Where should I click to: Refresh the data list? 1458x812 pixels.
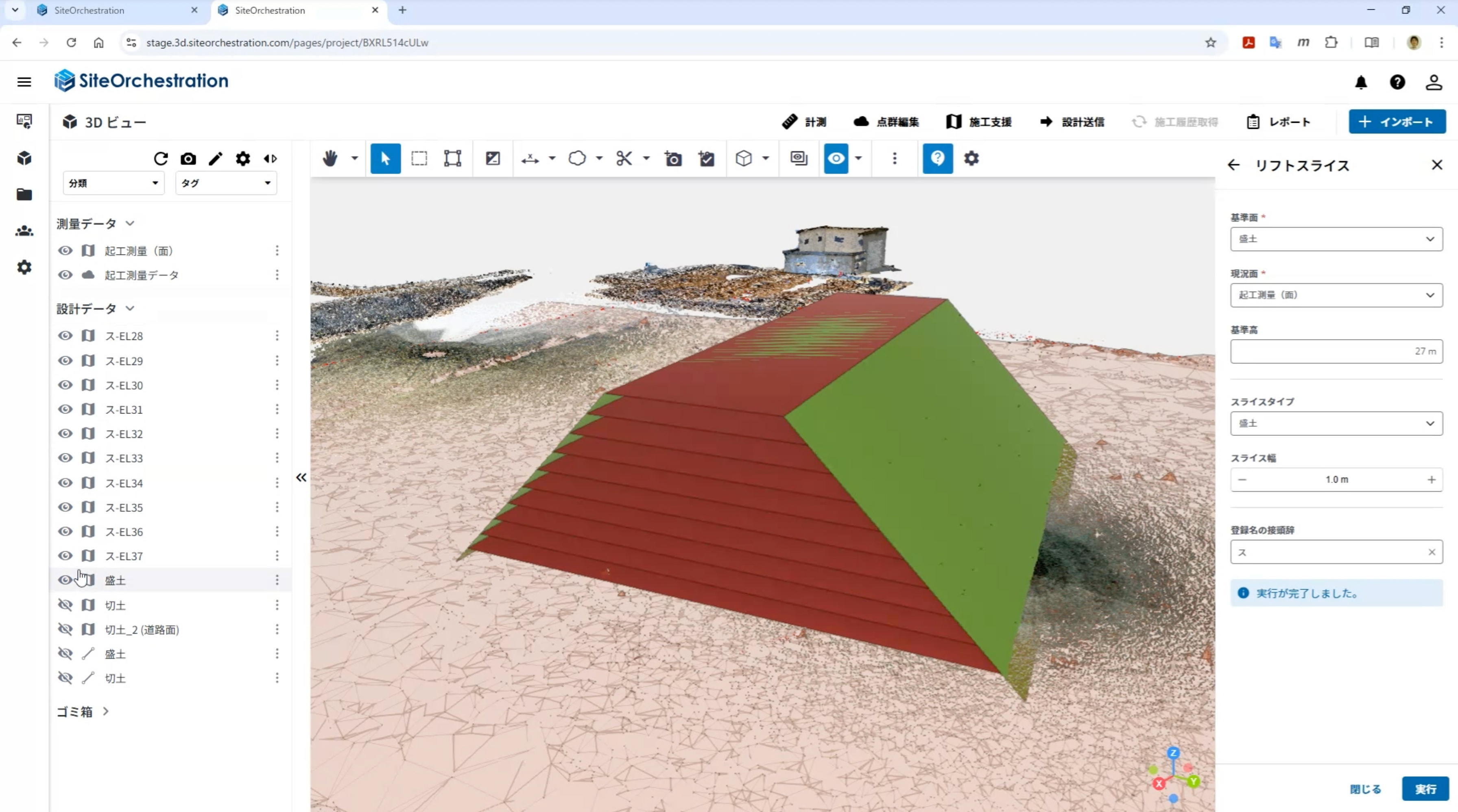click(161, 159)
